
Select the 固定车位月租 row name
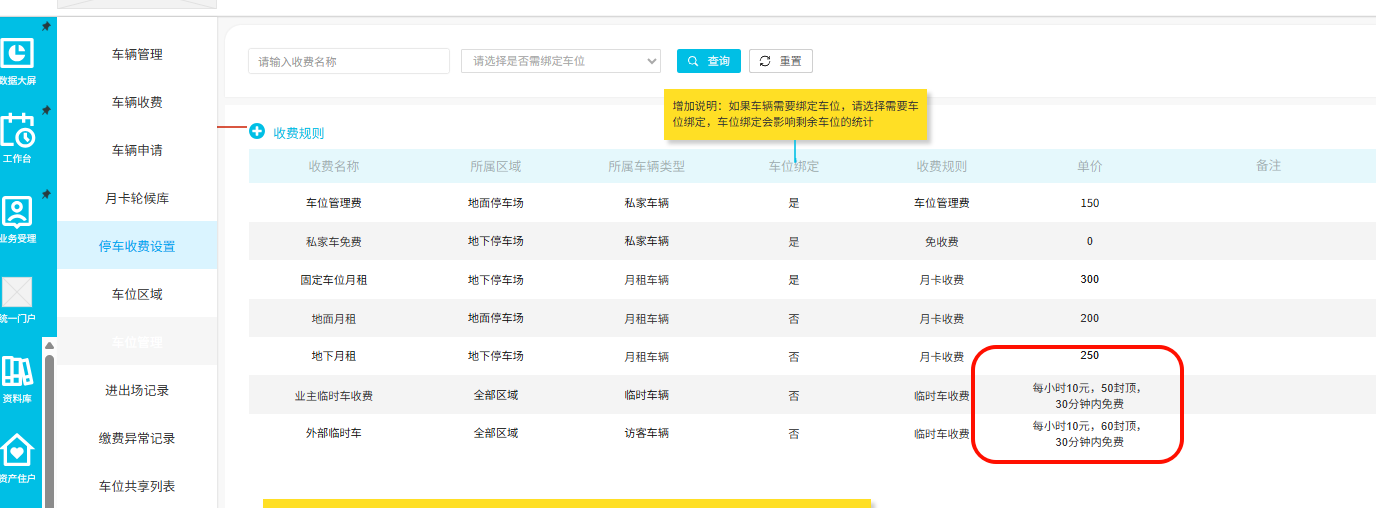coord(334,280)
